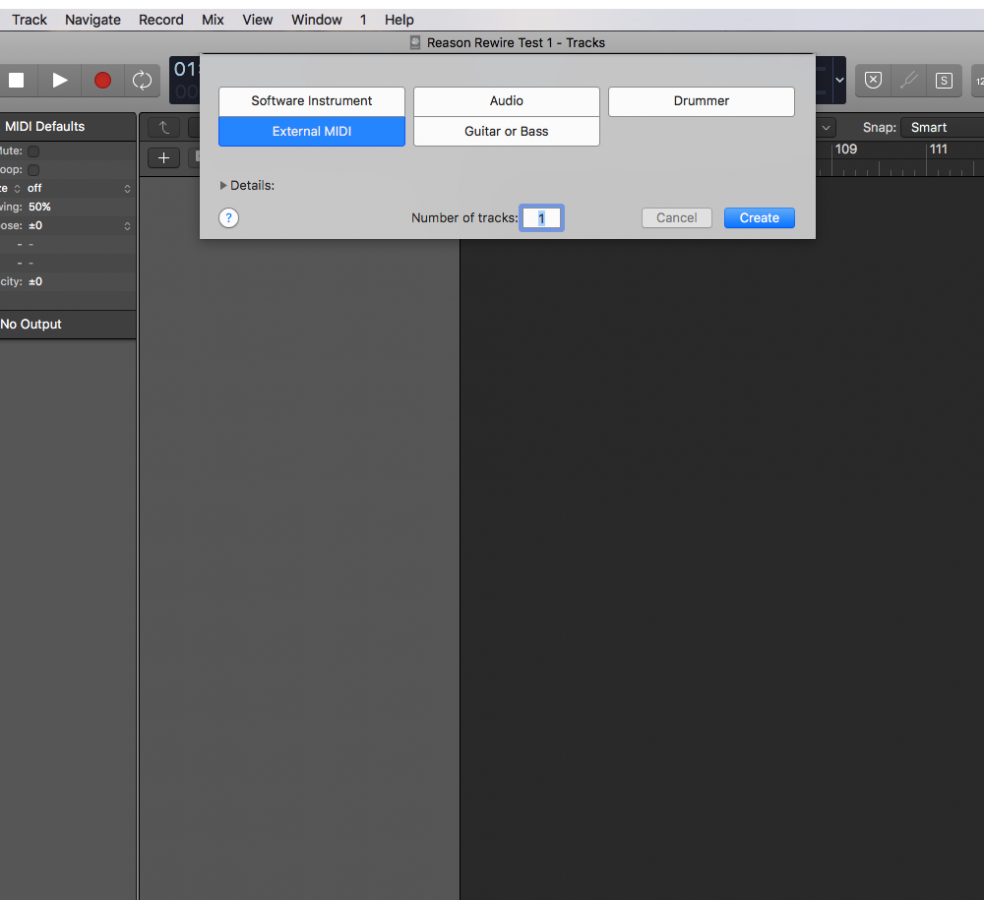The width and height of the screenshot is (984, 900).
Task: Select the Software Instrument track type
Action: (x=311, y=101)
